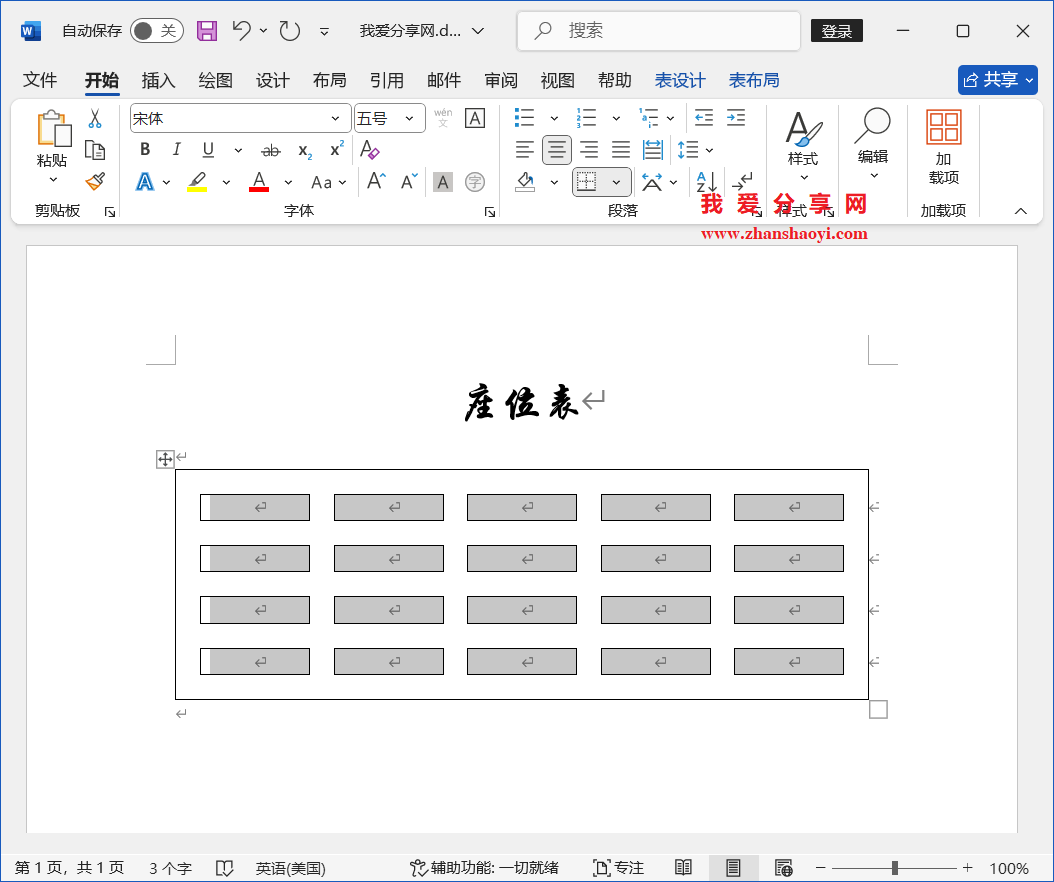Toggle italic formatting

coord(177,150)
